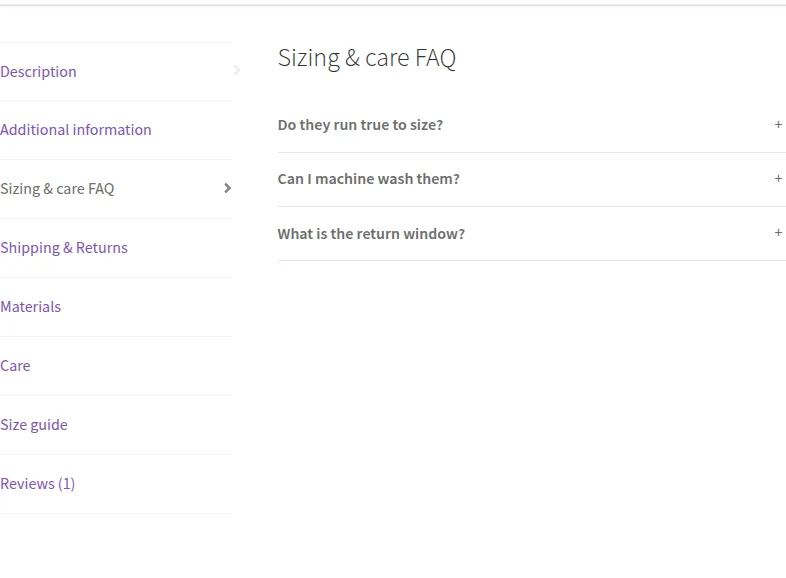
Task: Expand 'Do they run true to size?' plus icon
Action: click(778, 124)
